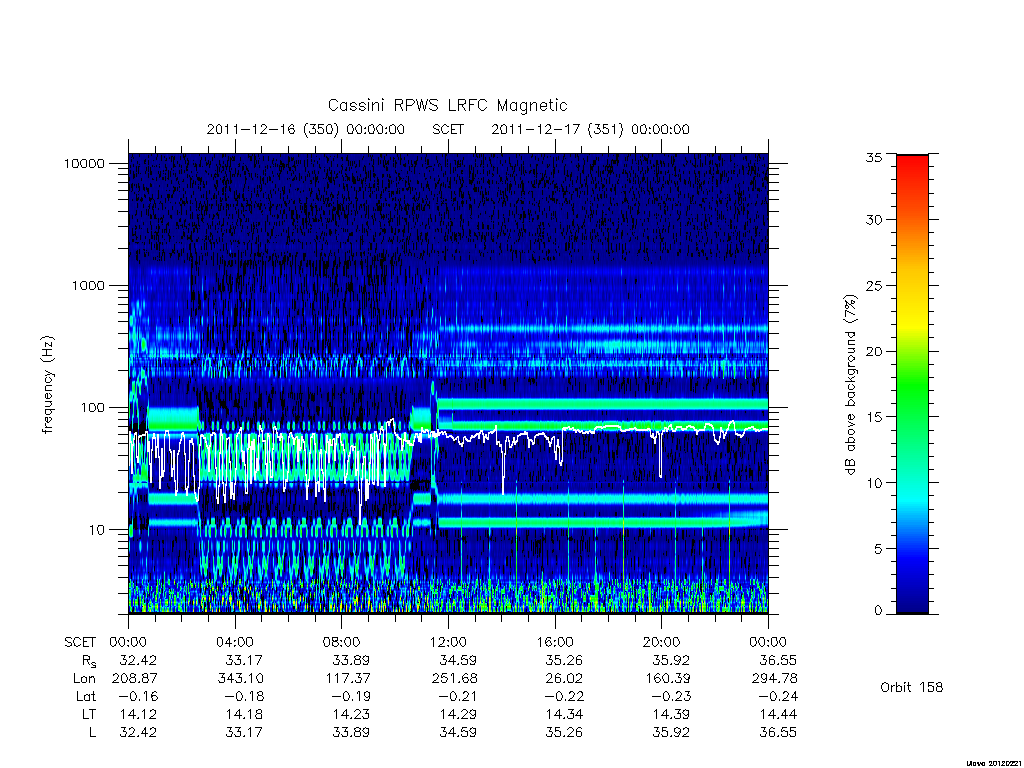Click the 'Orbit 158' label
This screenshot has width=1024, height=768.
point(912,687)
